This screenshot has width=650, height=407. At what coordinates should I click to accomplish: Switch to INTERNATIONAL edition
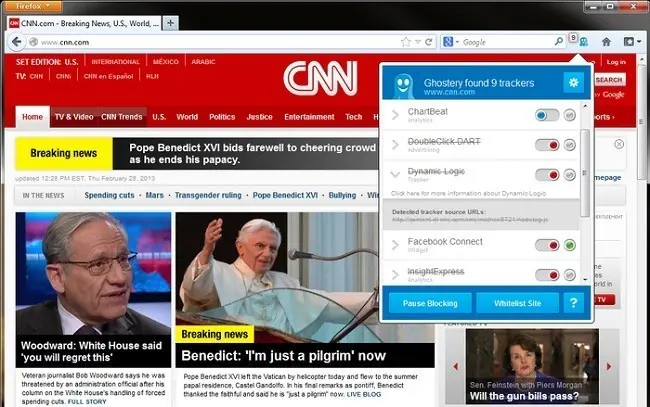click(x=115, y=62)
